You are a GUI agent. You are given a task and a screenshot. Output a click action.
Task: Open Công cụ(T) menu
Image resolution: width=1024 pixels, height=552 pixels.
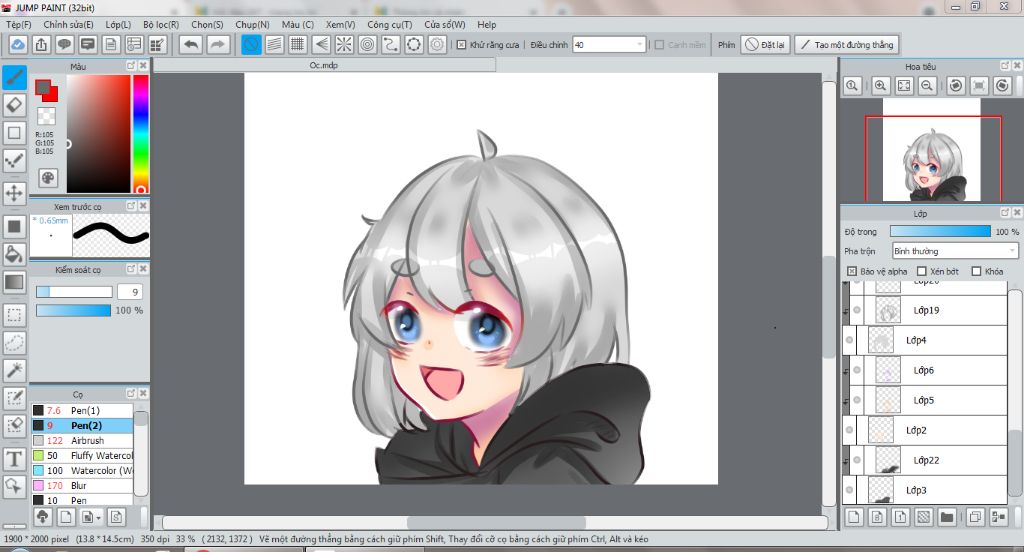pyautogui.click(x=389, y=24)
